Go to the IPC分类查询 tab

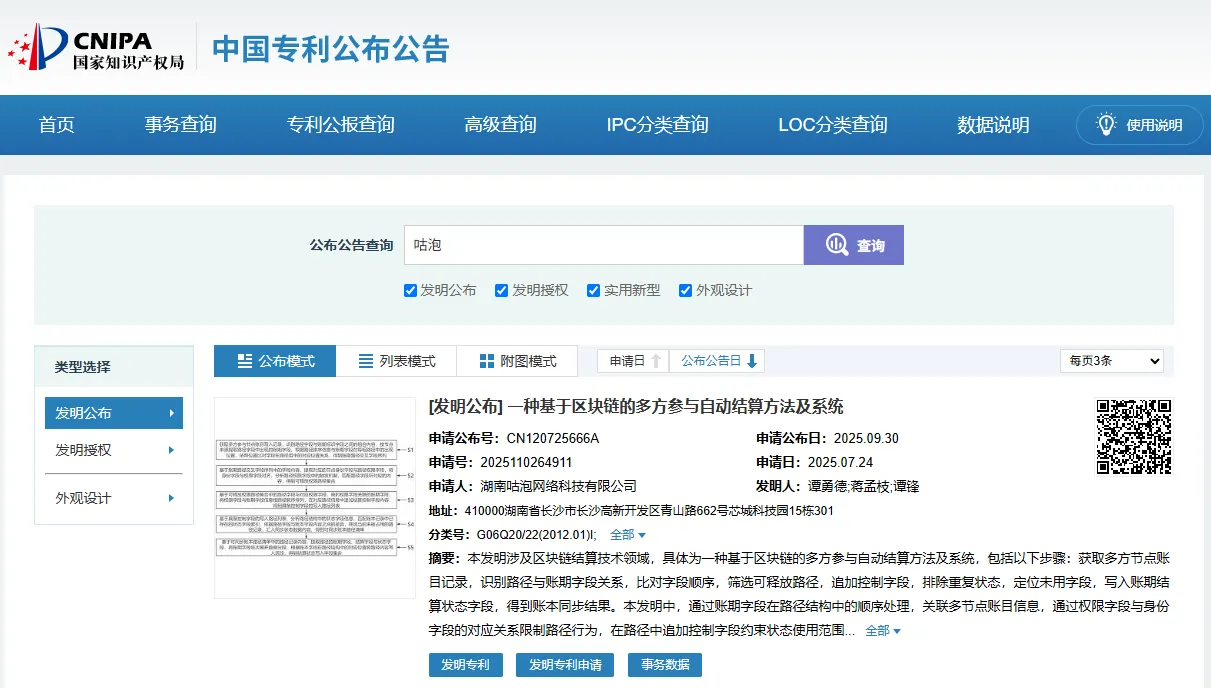[657, 124]
